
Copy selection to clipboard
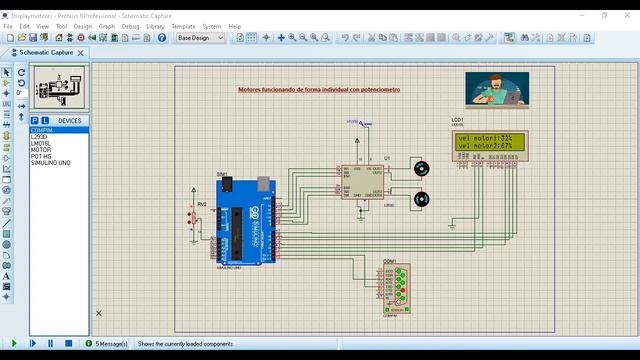click(382, 38)
